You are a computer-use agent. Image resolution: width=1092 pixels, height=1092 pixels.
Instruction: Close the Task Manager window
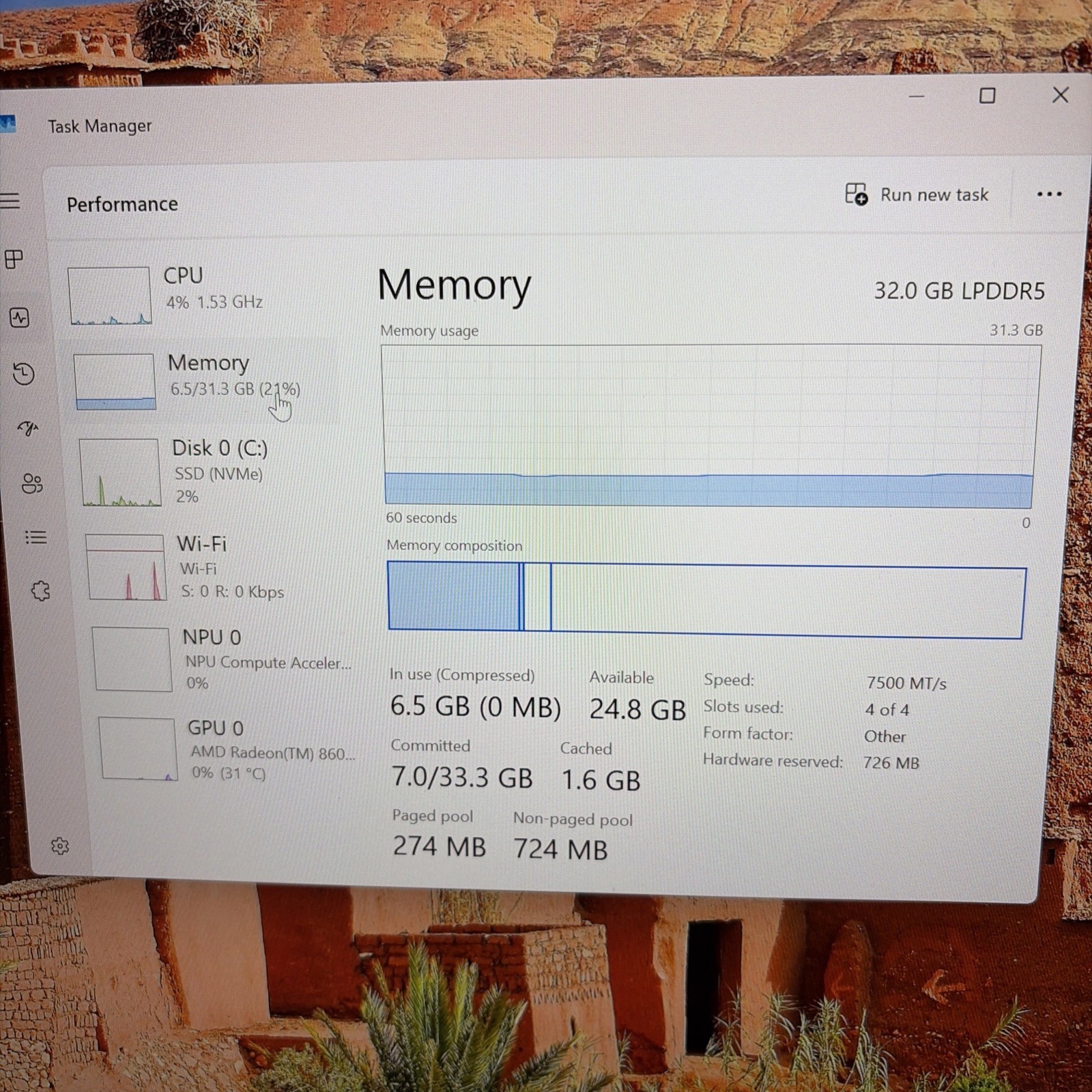point(1060,95)
